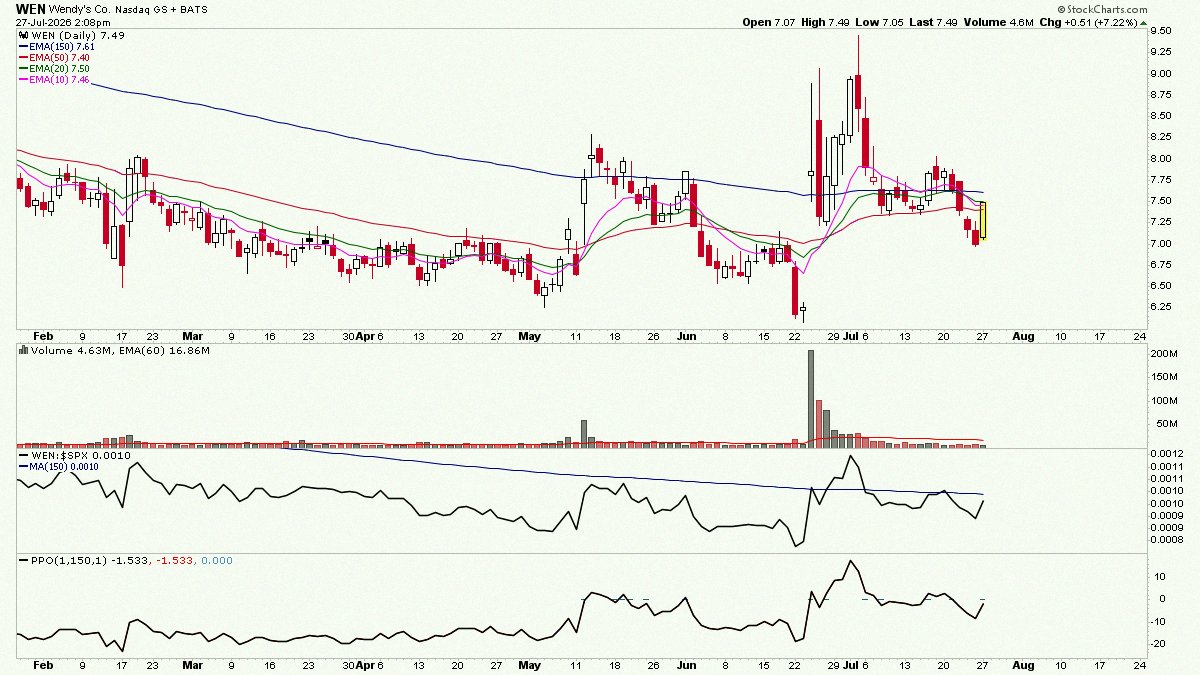Click the -10 PPO axis label

click(1158, 621)
